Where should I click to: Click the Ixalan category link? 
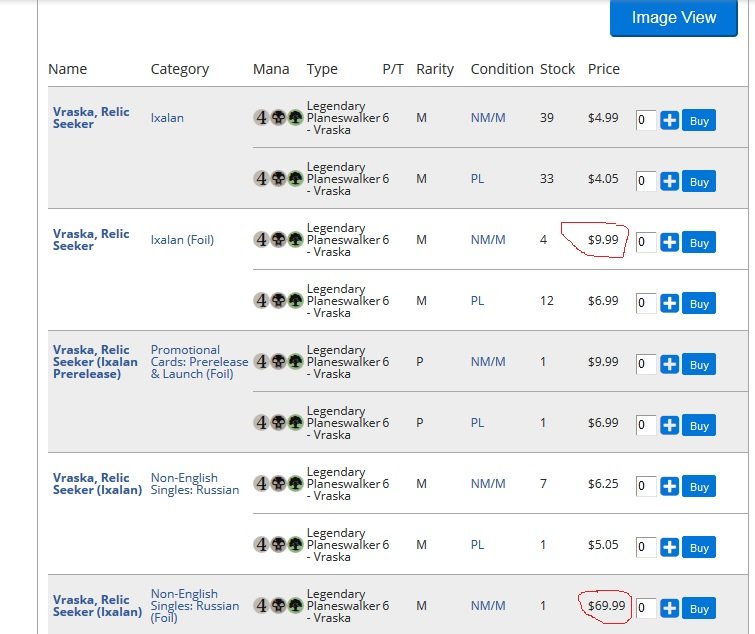[x=167, y=118]
